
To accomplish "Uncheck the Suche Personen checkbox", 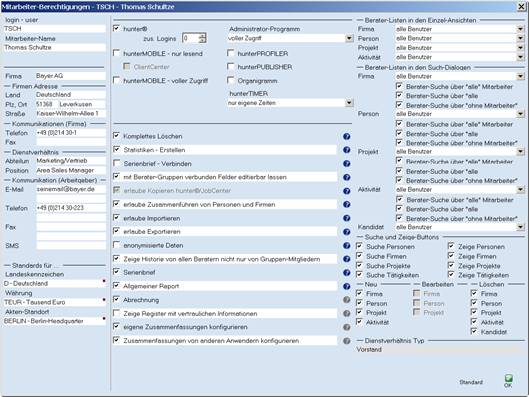I will (359, 246).
